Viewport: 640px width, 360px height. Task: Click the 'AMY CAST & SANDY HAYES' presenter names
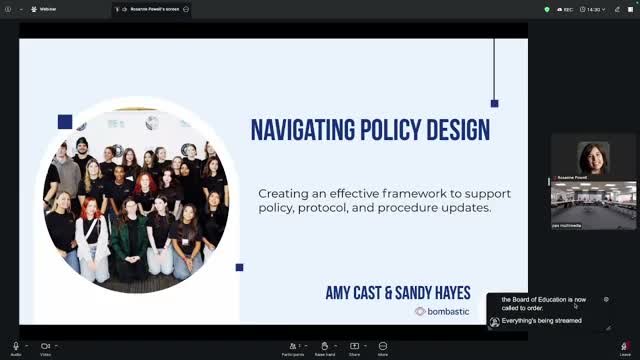click(398, 293)
